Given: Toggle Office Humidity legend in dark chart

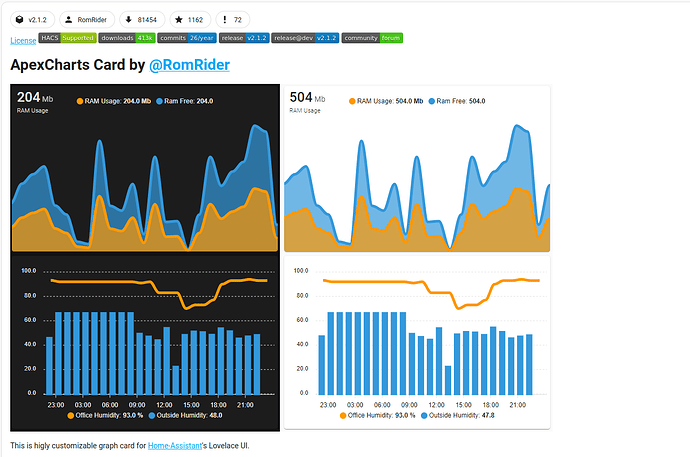Looking at the screenshot, I should coord(105,415).
